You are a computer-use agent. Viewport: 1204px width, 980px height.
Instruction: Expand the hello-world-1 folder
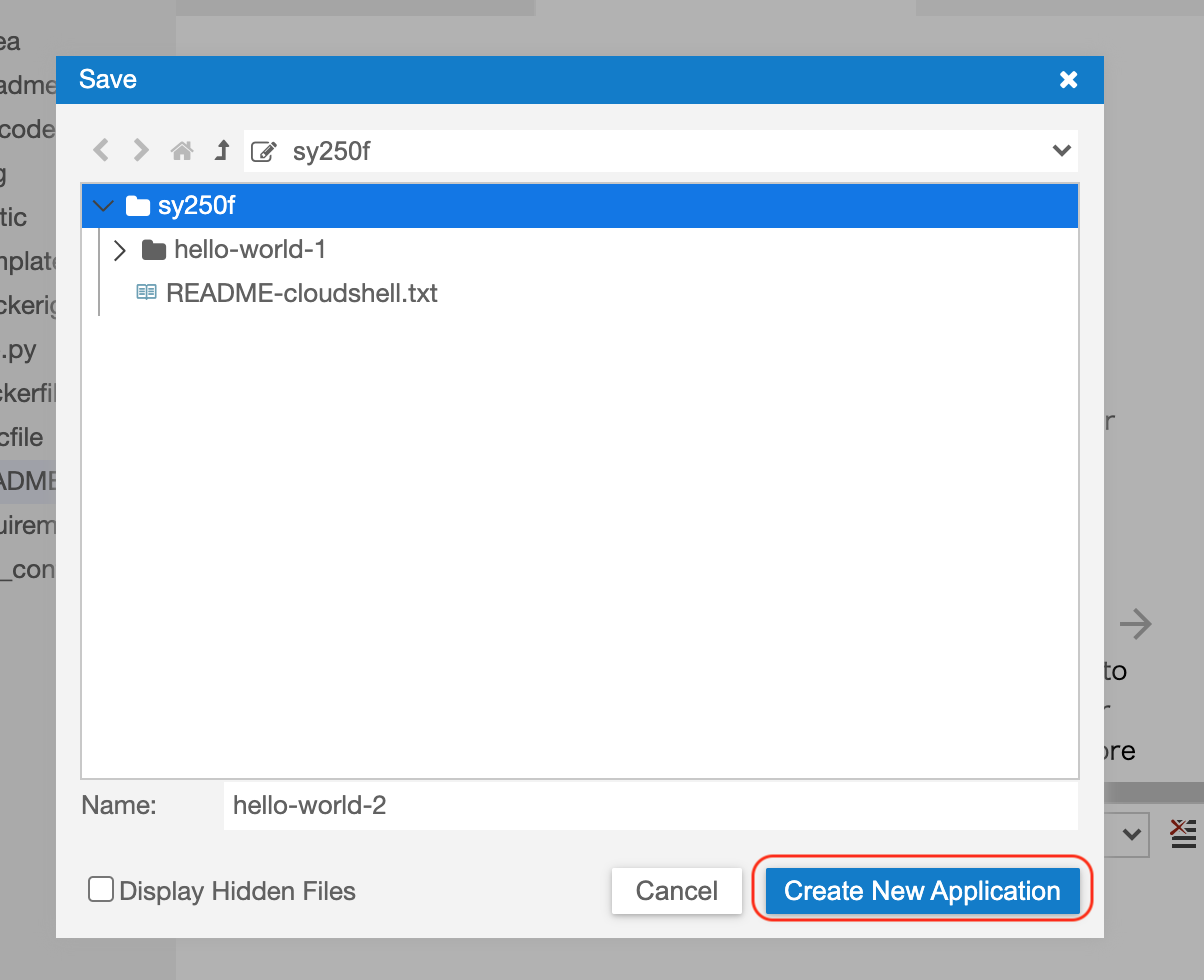click(119, 249)
